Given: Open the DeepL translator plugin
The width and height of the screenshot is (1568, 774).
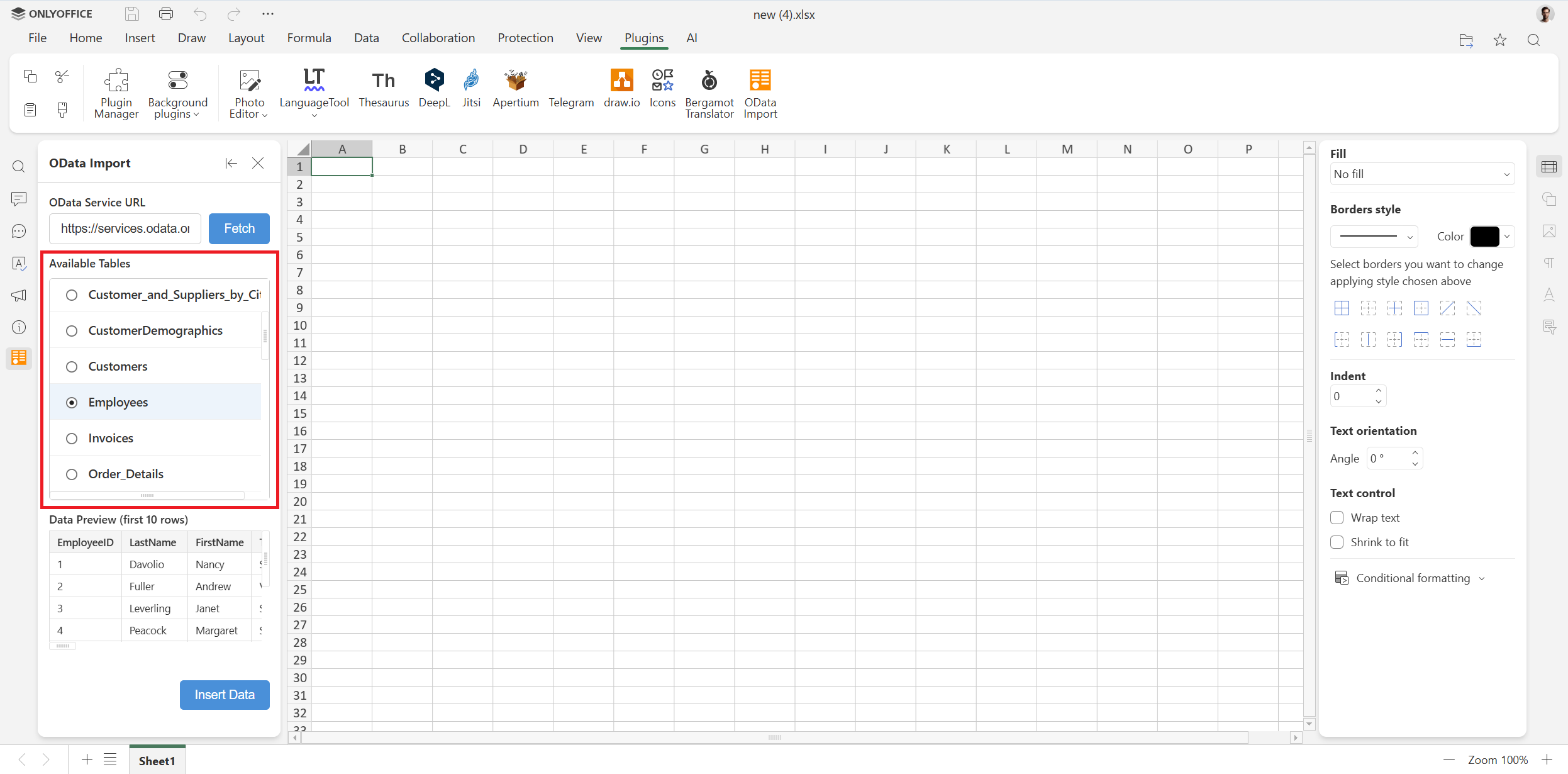Looking at the screenshot, I should pyautogui.click(x=433, y=88).
